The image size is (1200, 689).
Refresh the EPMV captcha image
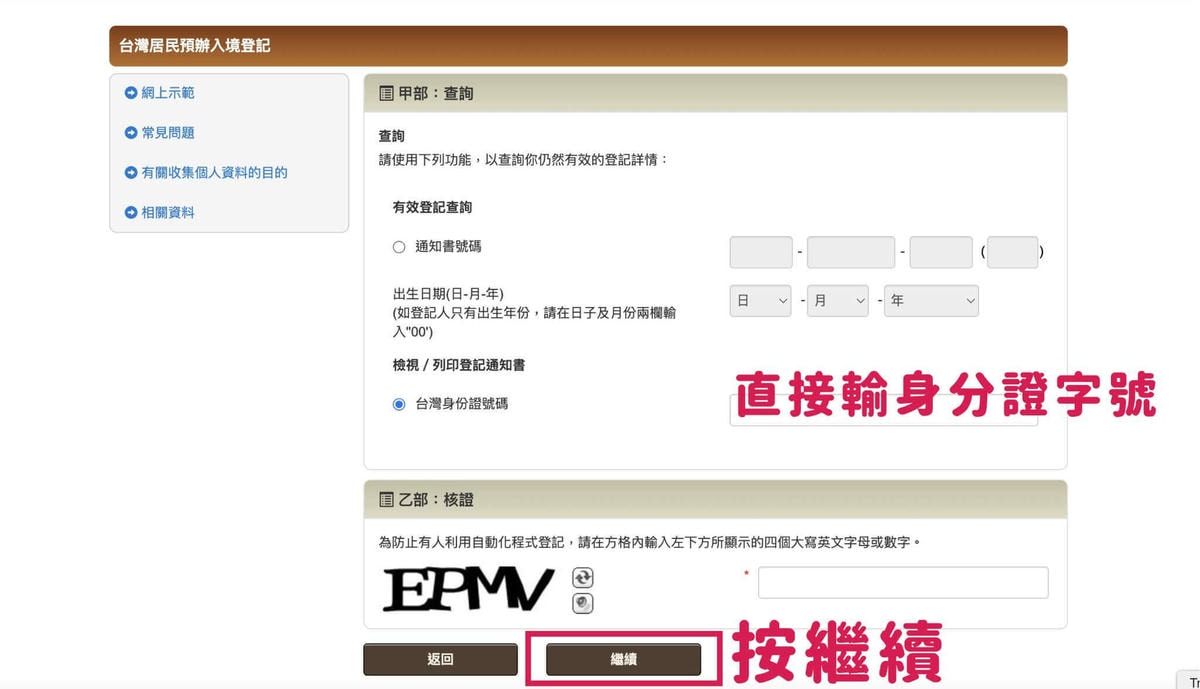582,578
